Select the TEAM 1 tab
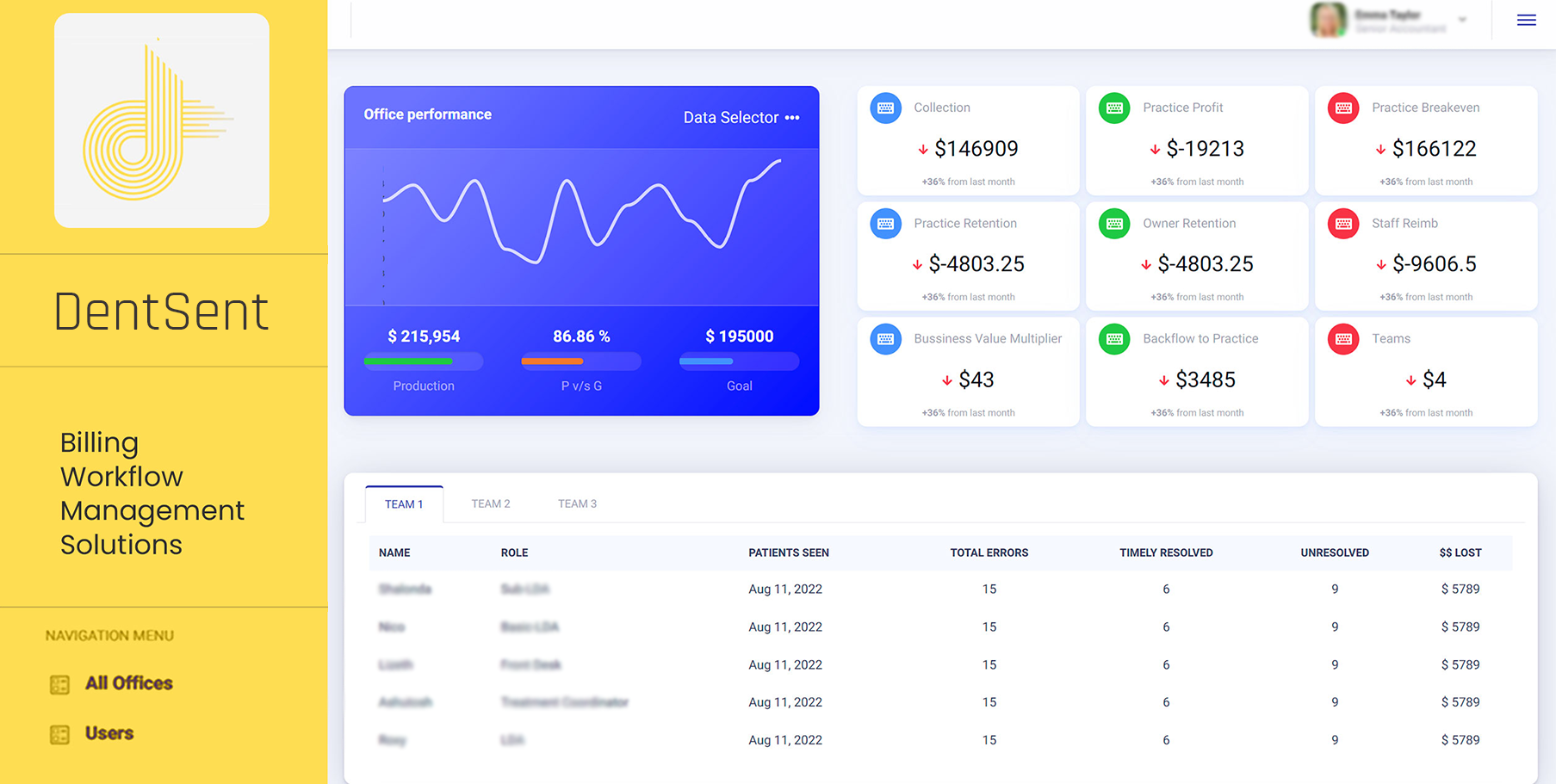The height and width of the screenshot is (784, 1556). [404, 504]
